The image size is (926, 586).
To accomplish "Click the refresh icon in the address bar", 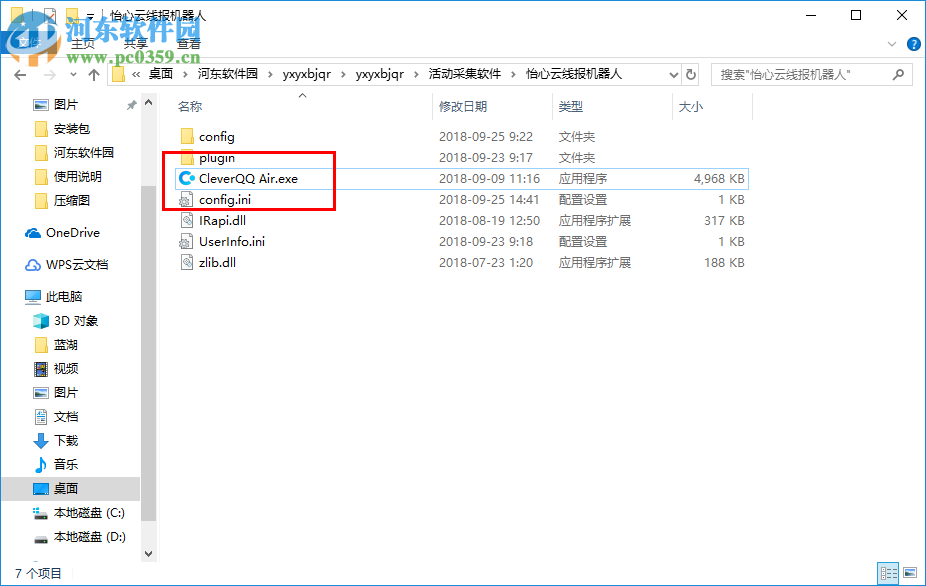I will pos(689,74).
